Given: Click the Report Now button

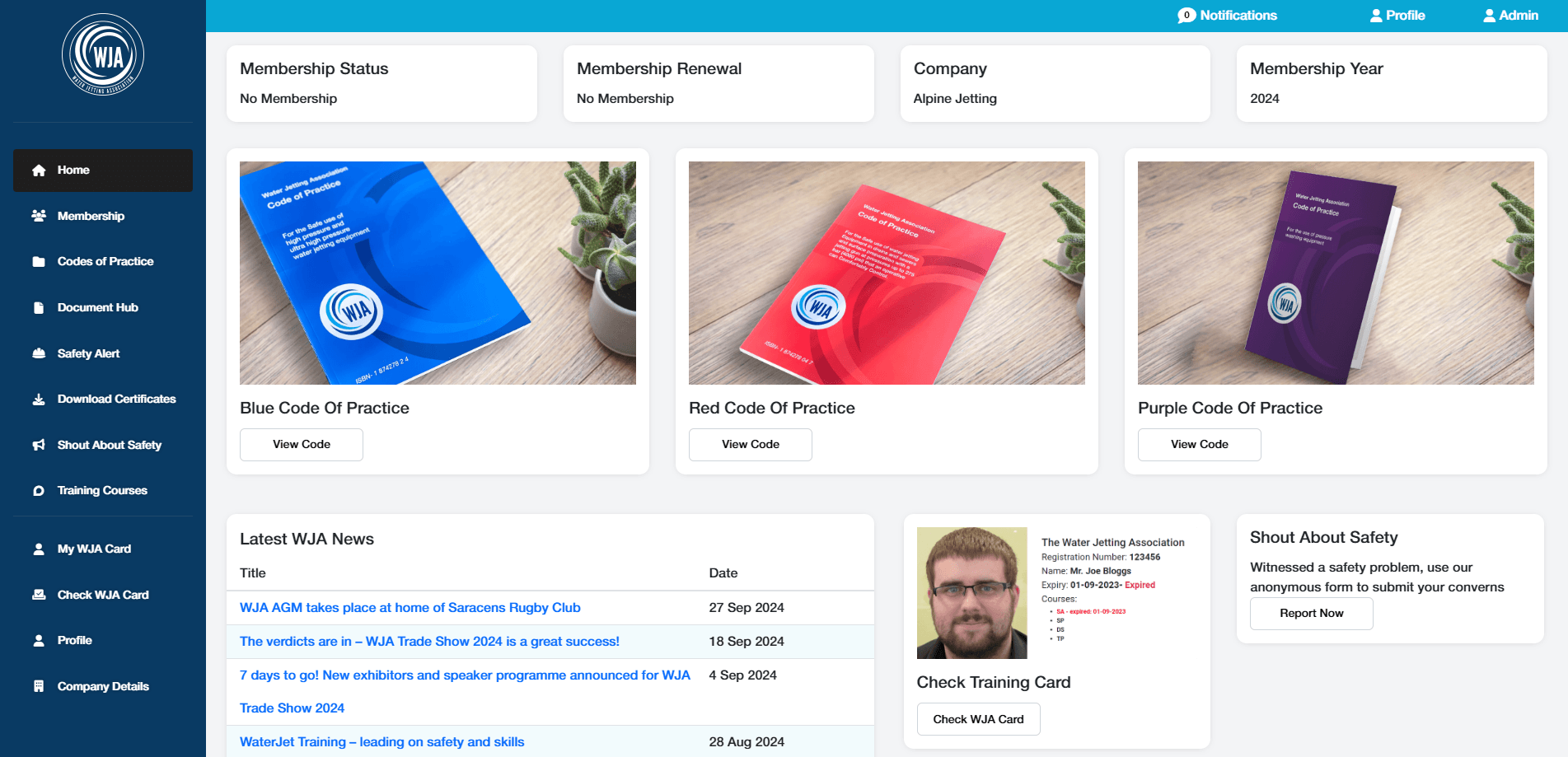Looking at the screenshot, I should click(x=1311, y=614).
